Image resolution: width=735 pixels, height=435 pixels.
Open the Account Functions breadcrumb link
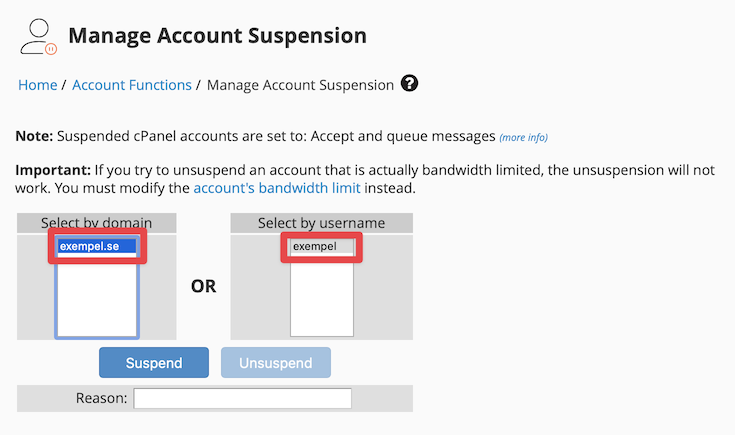[132, 85]
